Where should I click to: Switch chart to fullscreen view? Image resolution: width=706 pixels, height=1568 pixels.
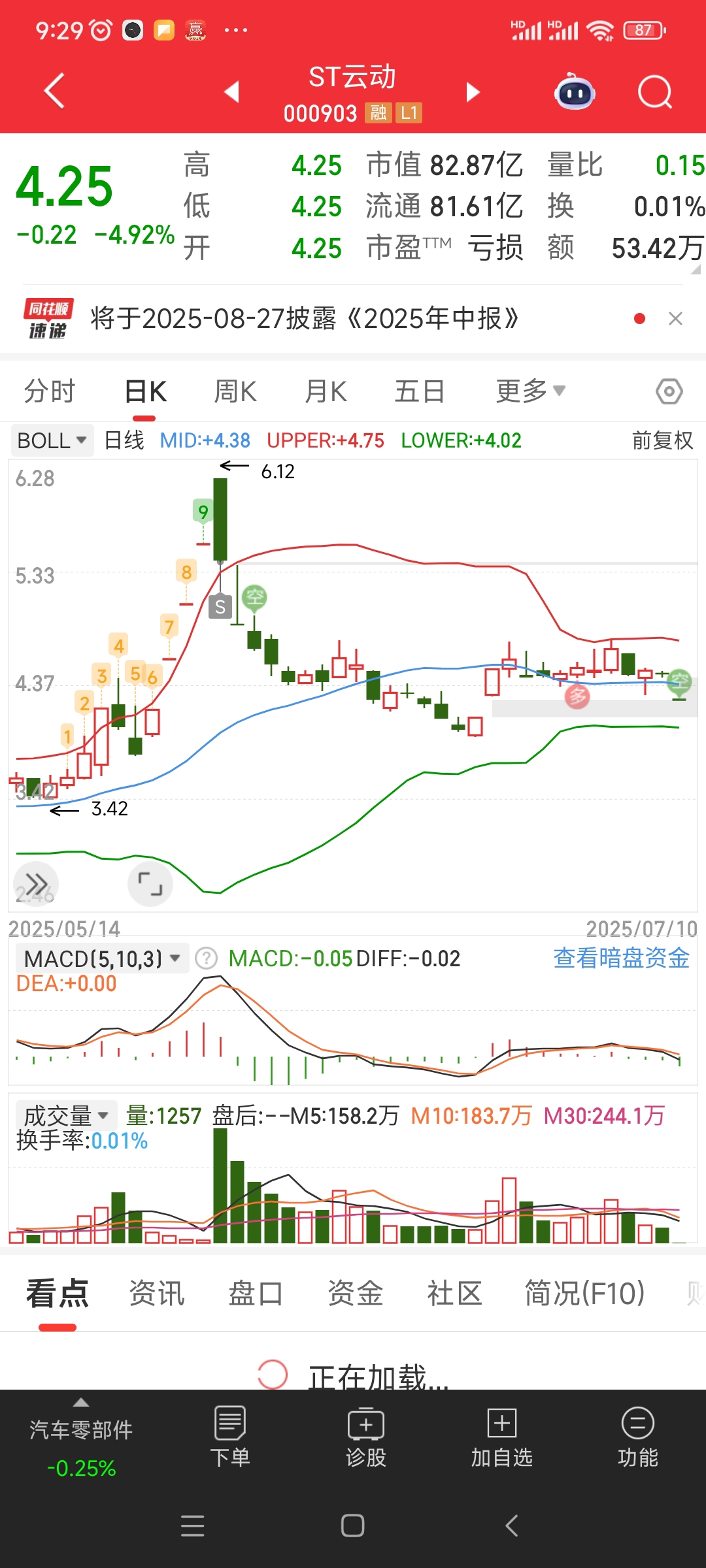[x=150, y=885]
